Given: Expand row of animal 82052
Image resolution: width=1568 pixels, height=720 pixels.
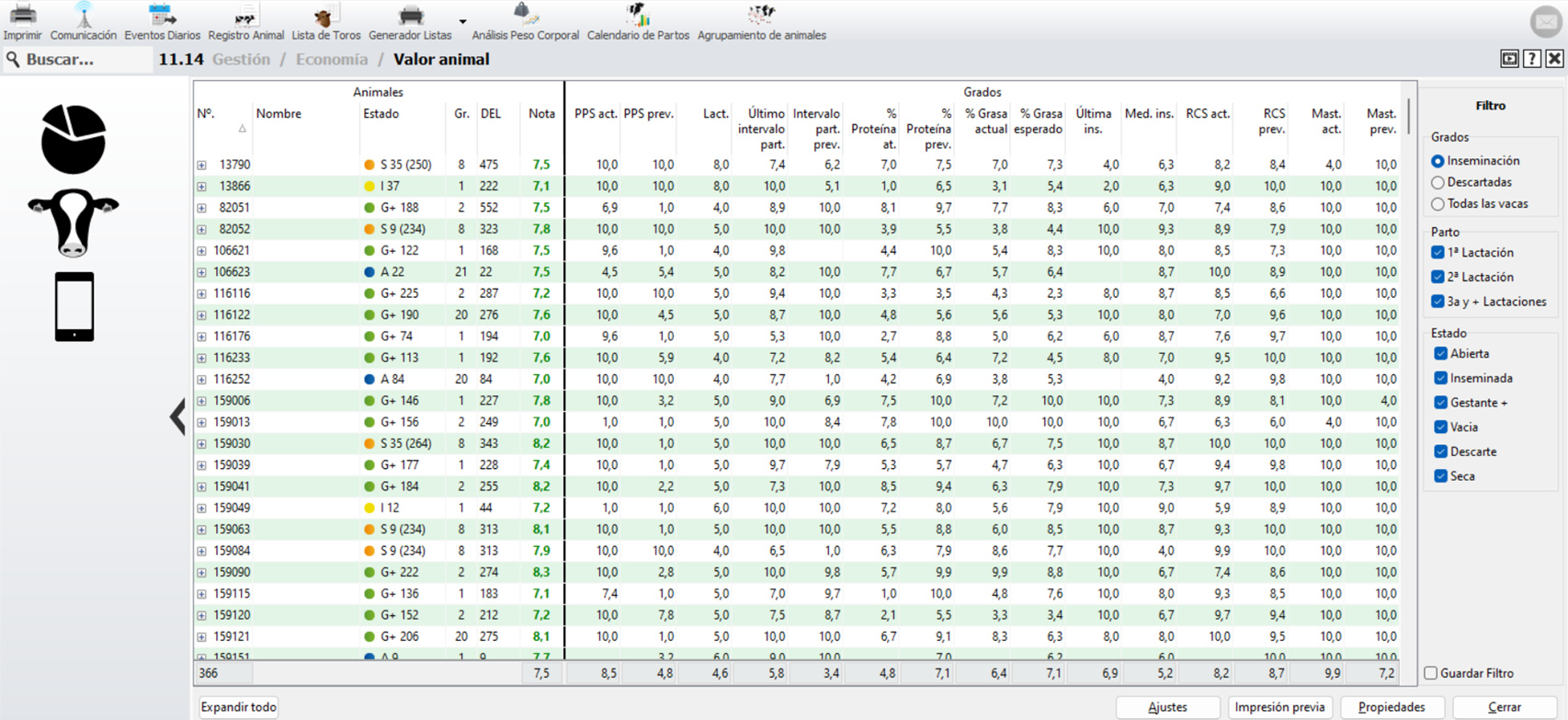Looking at the screenshot, I should (x=201, y=230).
